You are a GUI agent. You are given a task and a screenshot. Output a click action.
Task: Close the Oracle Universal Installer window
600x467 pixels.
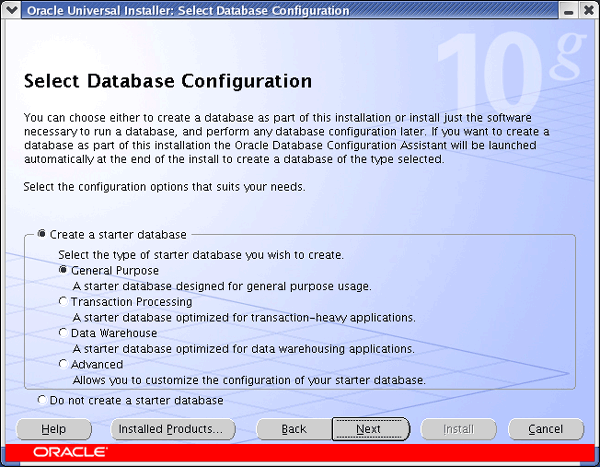click(x=587, y=10)
